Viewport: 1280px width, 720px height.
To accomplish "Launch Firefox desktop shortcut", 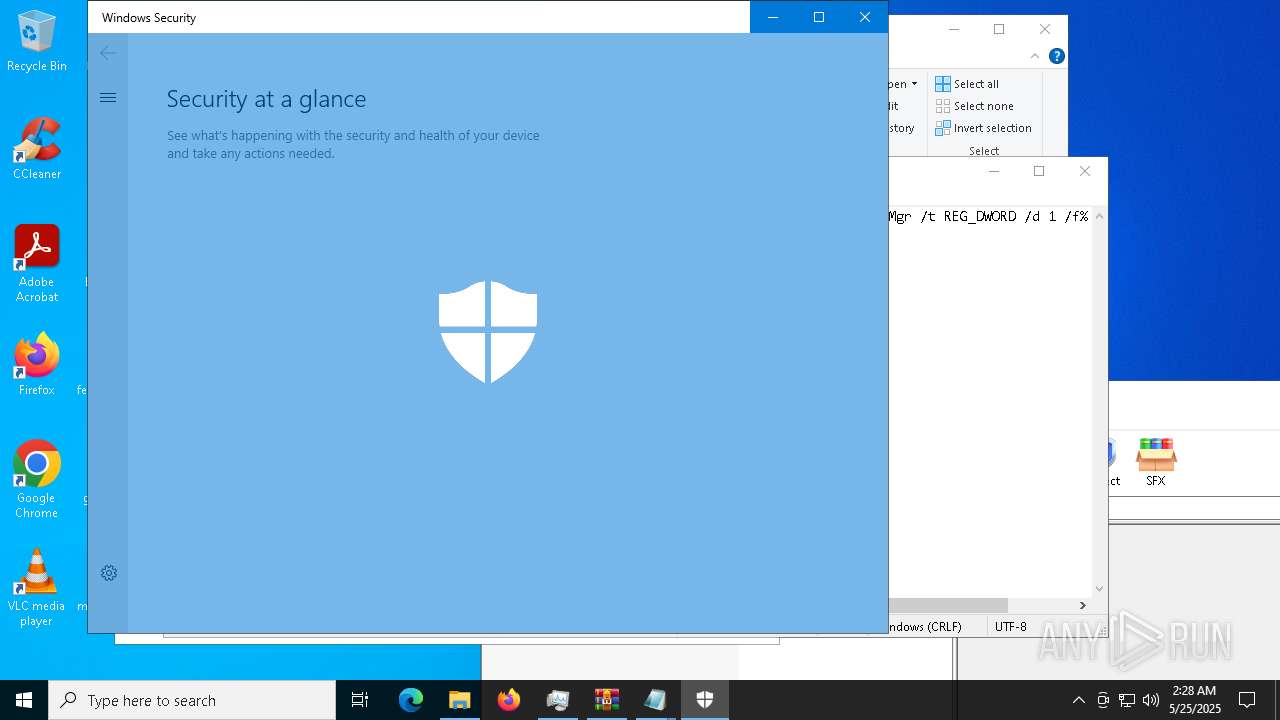I will pyautogui.click(x=37, y=365).
